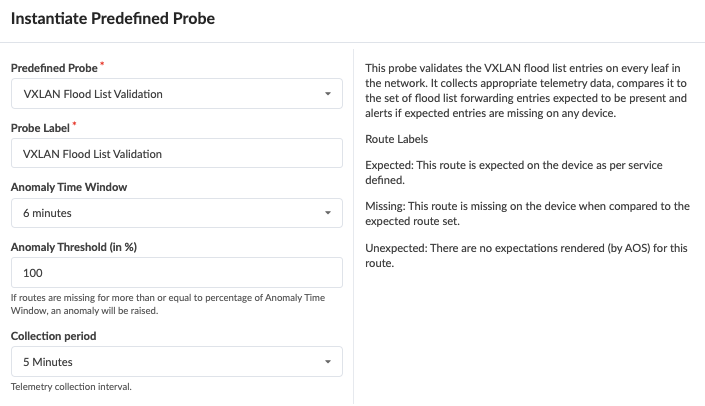Click the Anomaly Time Window label
Screen dimensions: 705x406
(x=68, y=187)
